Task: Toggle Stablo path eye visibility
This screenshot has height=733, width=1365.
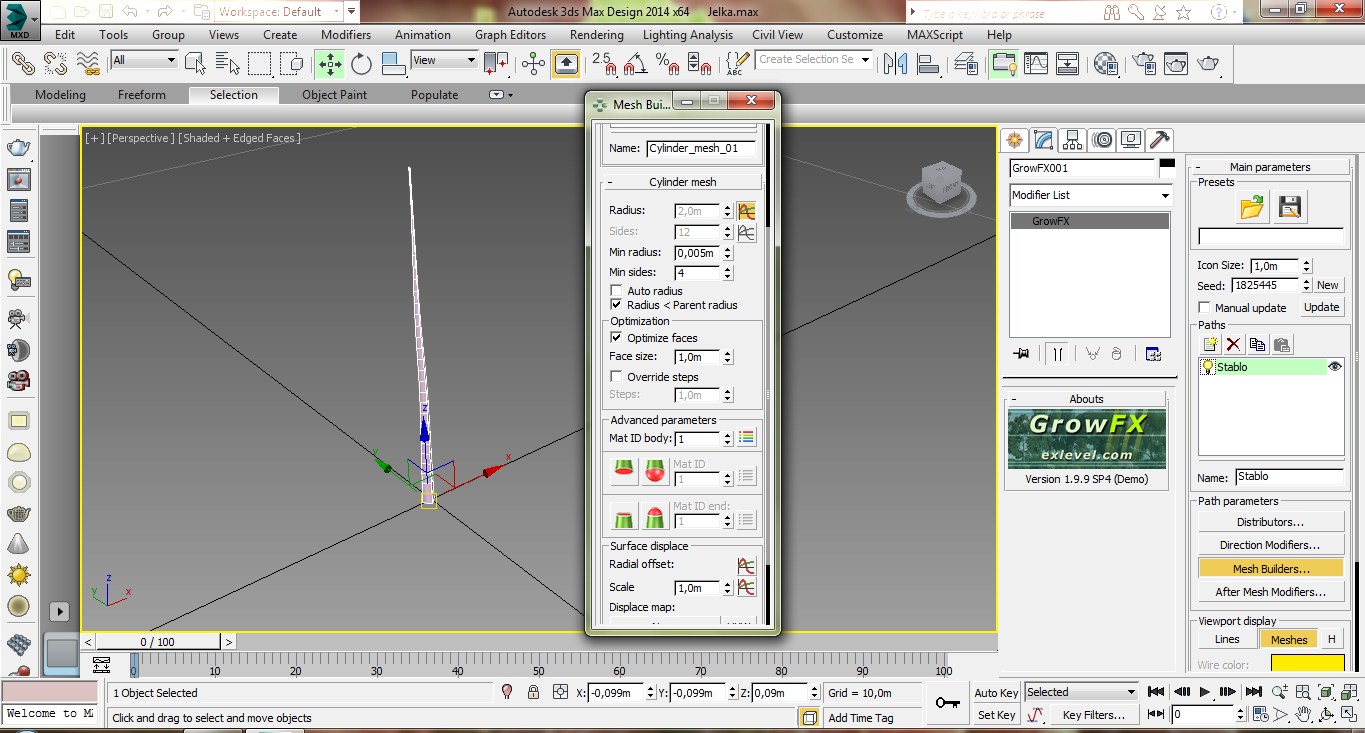Action: [x=1334, y=367]
